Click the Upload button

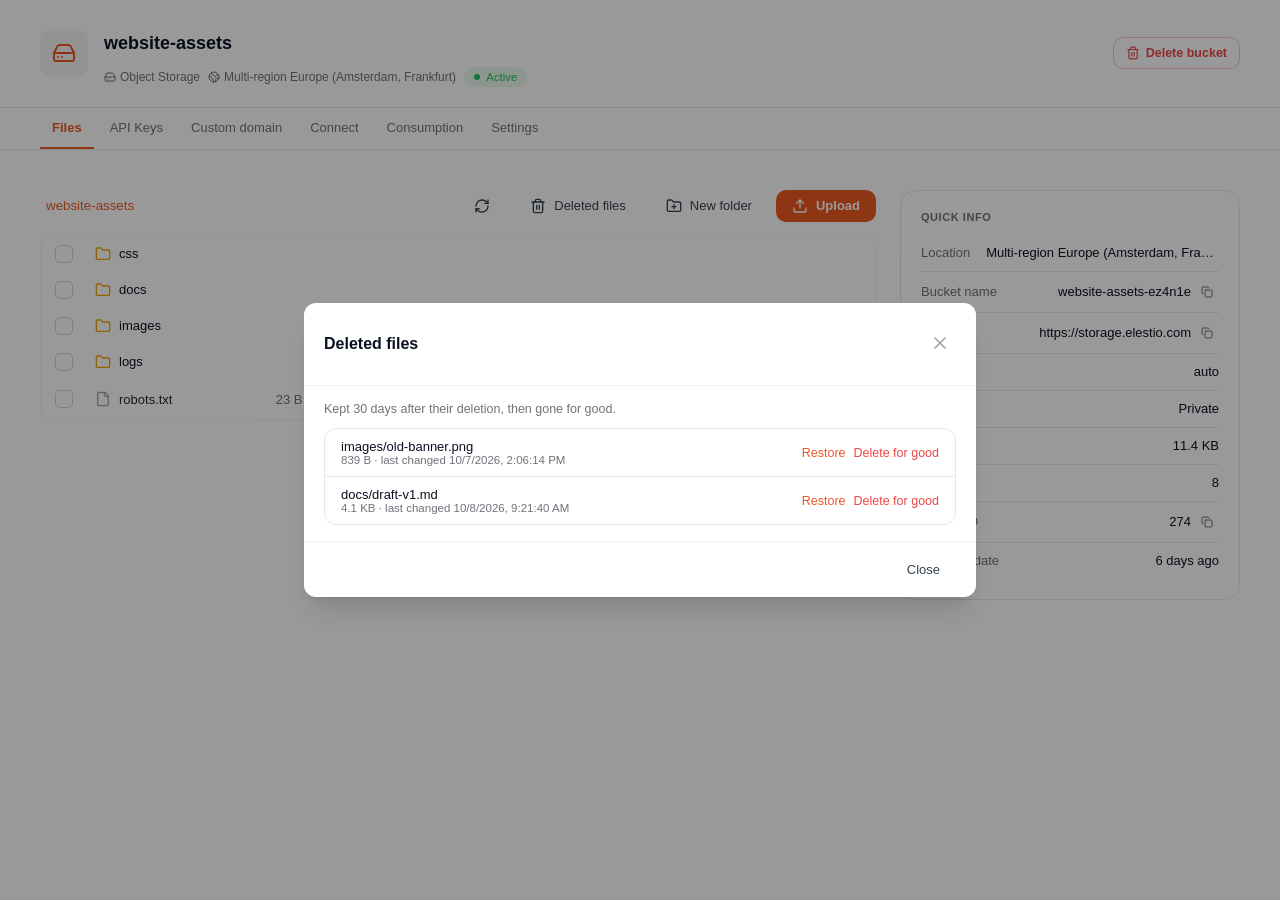point(826,206)
